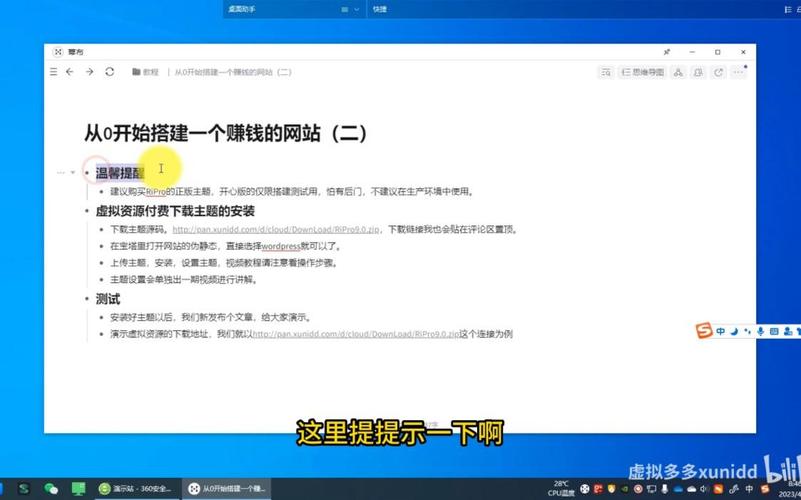Click the outline list icon left of 思维导图
This screenshot has width=801, height=500.
pos(606,72)
